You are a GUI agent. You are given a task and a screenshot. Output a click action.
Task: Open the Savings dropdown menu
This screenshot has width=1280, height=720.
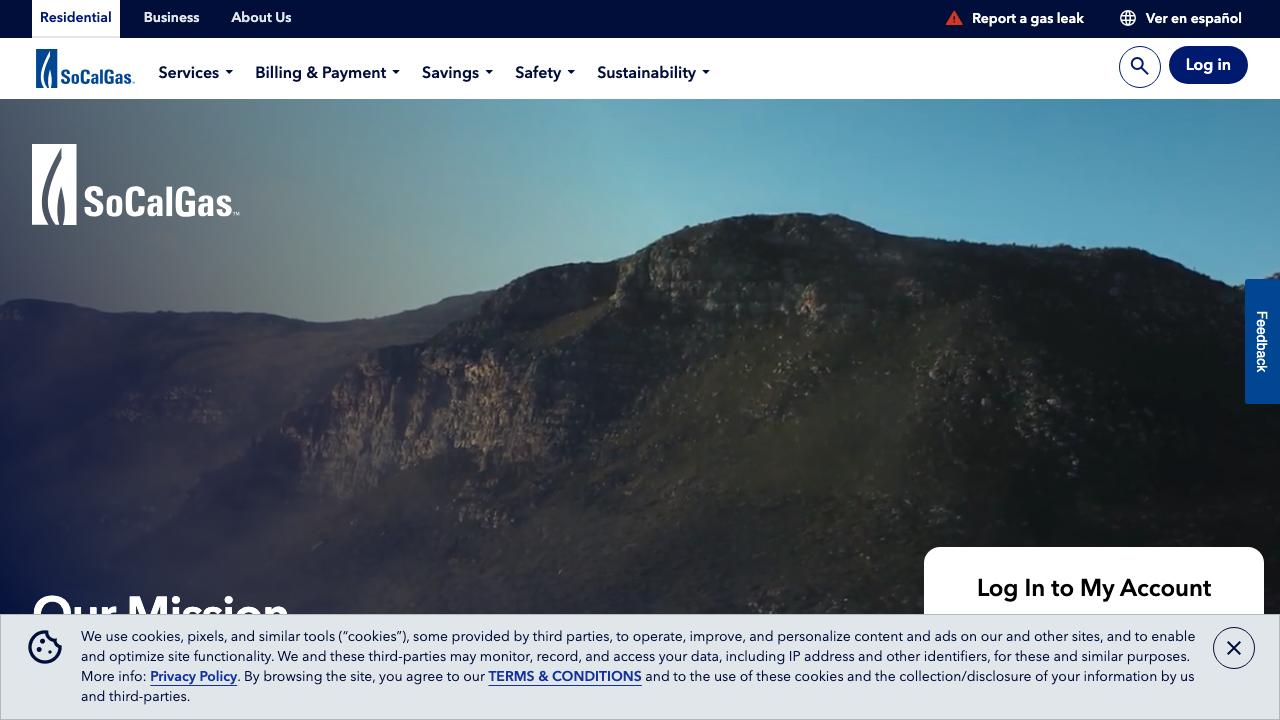(x=457, y=73)
